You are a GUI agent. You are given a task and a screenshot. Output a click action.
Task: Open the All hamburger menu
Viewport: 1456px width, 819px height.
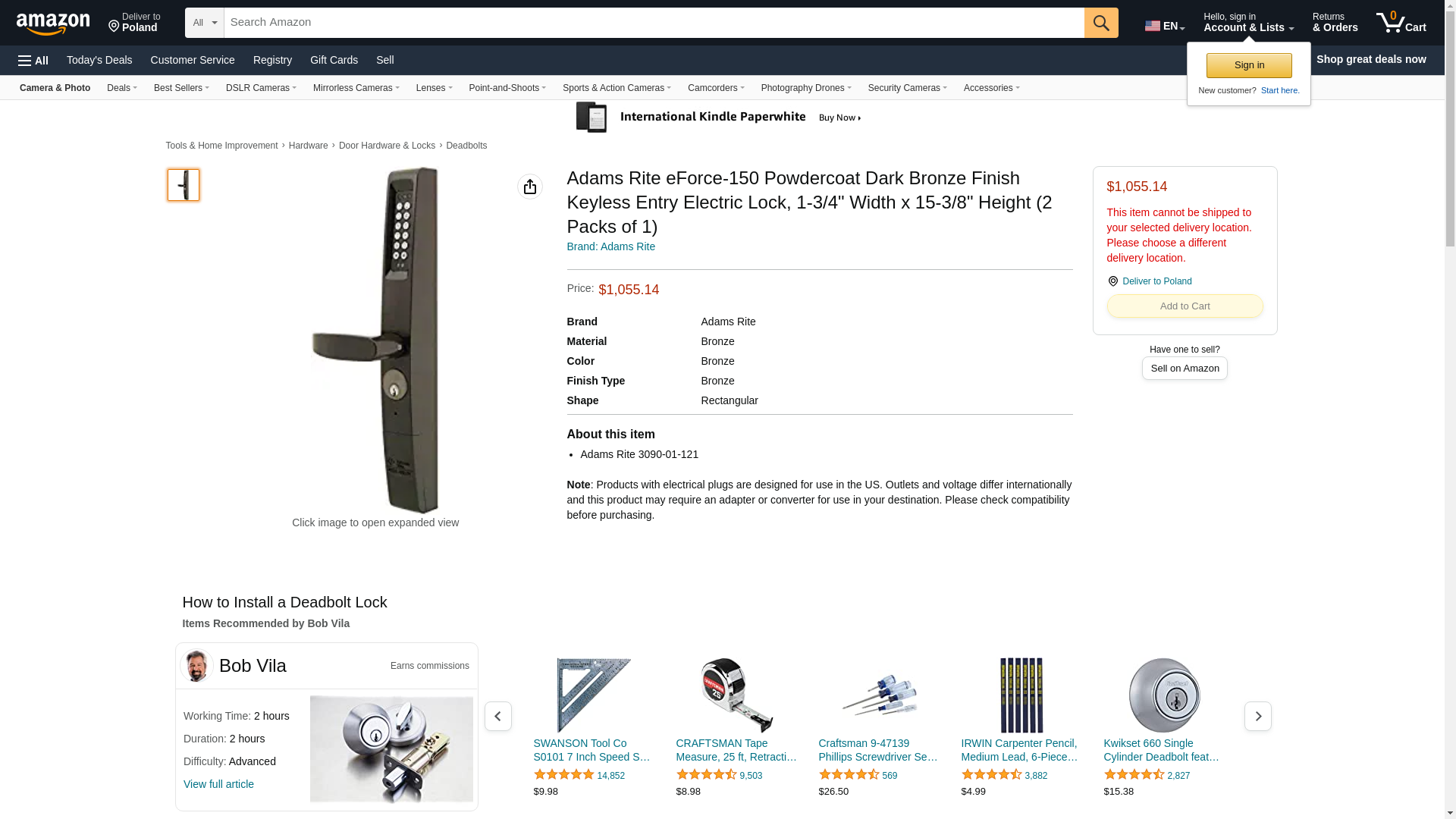(33, 60)
